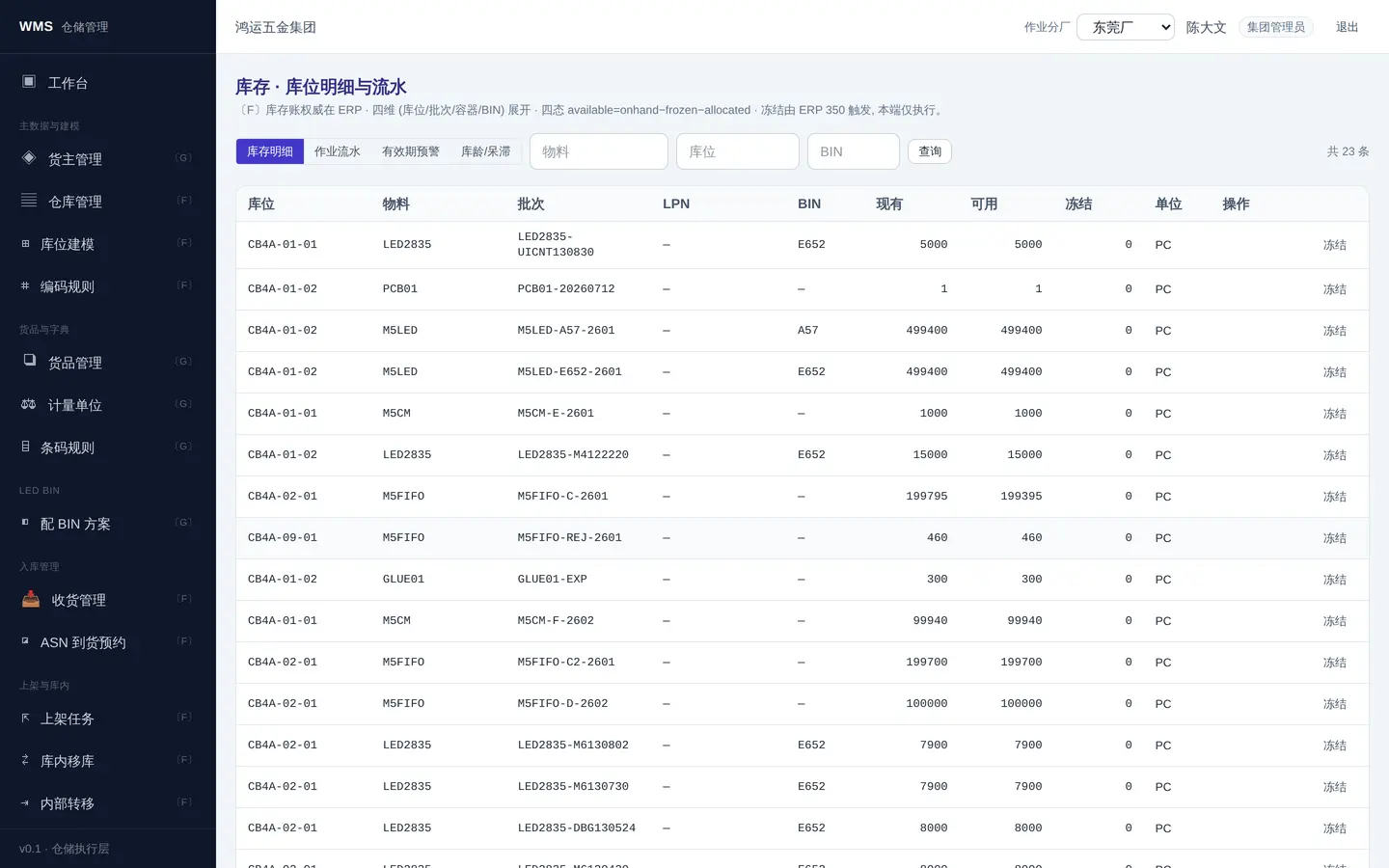The height and width of the screenshot is (868, 1389).
Task: Click the 货主管理 diamond icon
Action: pyautogui.click(x=29, y=158)
